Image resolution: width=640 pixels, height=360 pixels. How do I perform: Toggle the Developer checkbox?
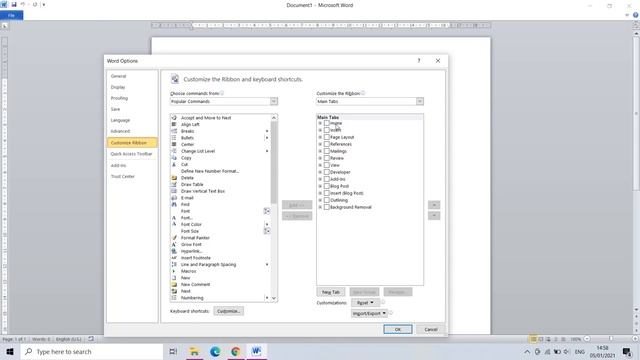[x=327, y=172]
